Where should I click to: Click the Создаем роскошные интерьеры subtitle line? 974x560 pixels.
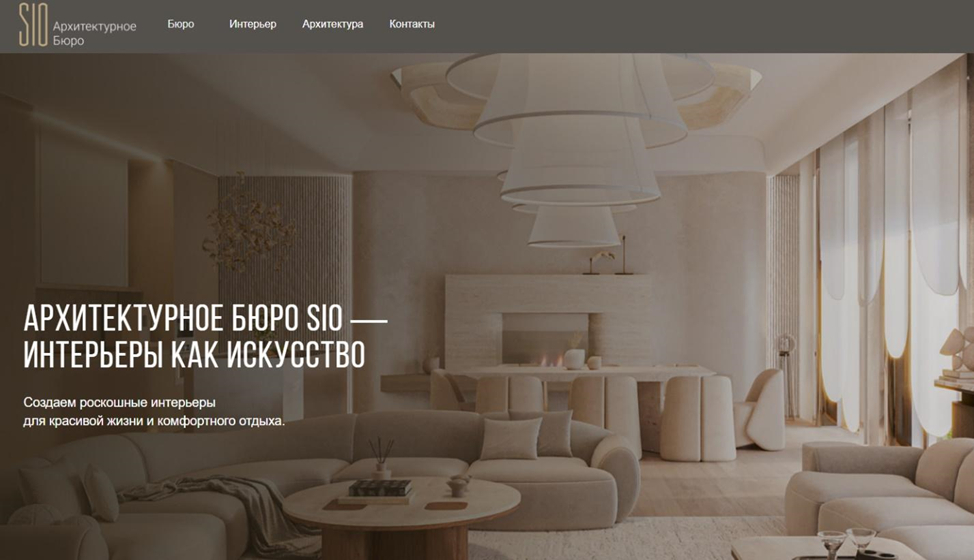[x=119, y=402]
